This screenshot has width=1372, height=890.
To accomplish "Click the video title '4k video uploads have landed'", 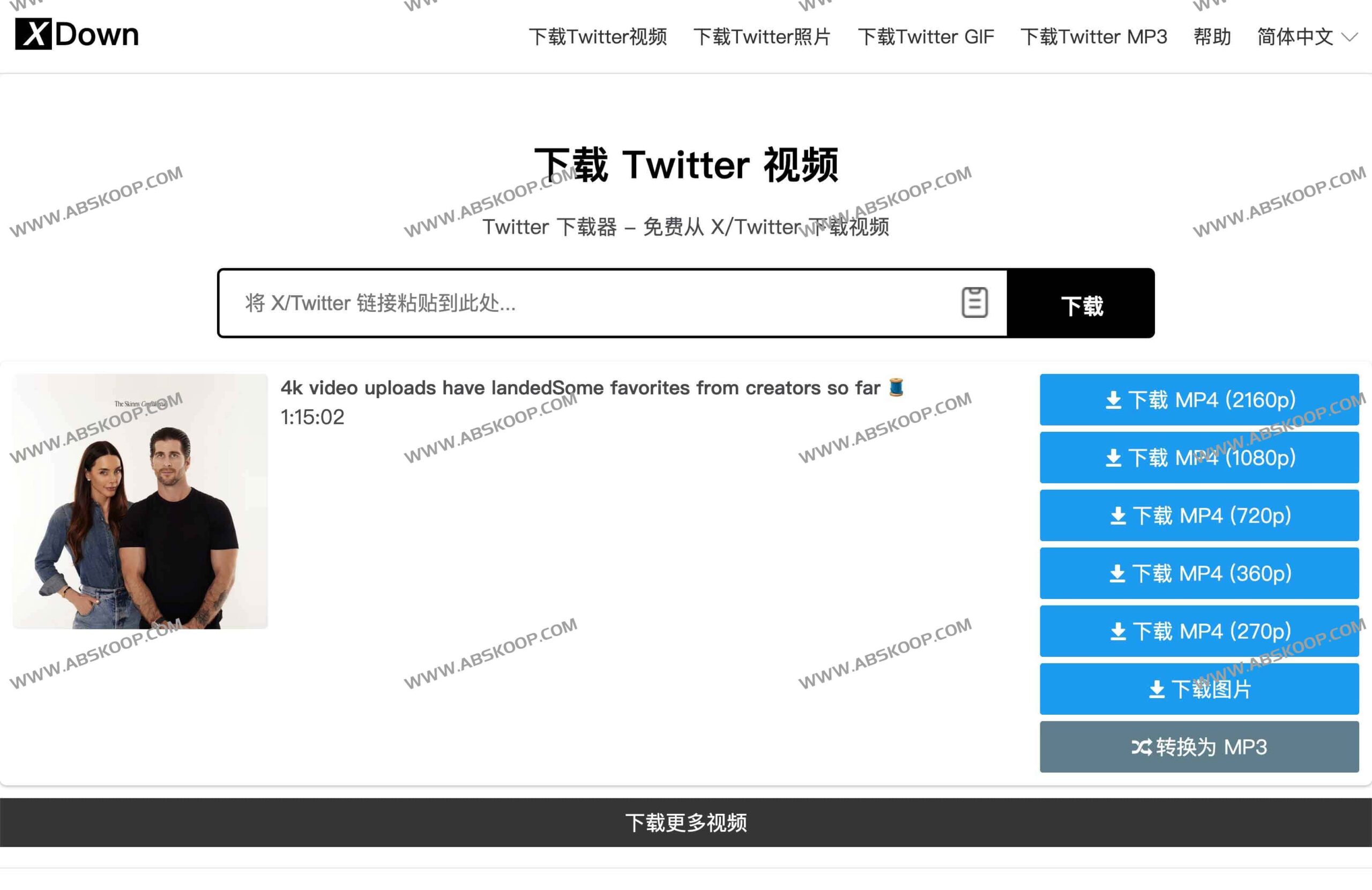I will (x=592, y=388).
